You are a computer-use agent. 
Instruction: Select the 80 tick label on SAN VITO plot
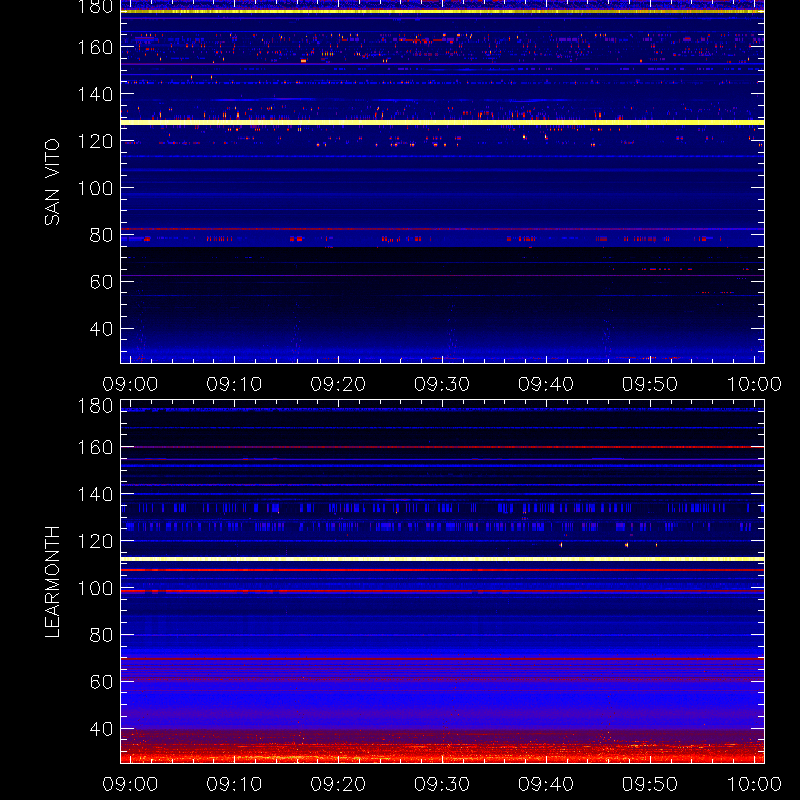pos(101,235)
